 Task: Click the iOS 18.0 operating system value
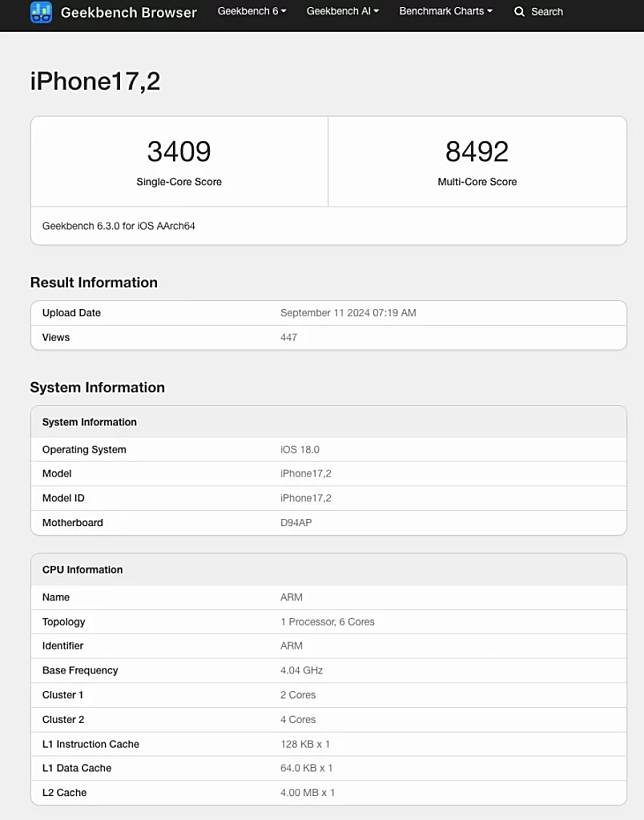click(300, 449)
